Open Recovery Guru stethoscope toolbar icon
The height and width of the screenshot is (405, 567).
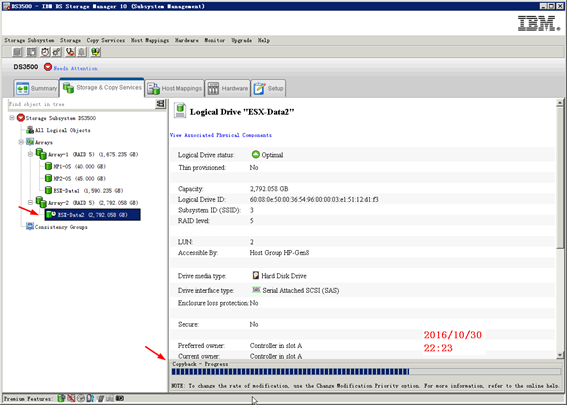point(70,52)
